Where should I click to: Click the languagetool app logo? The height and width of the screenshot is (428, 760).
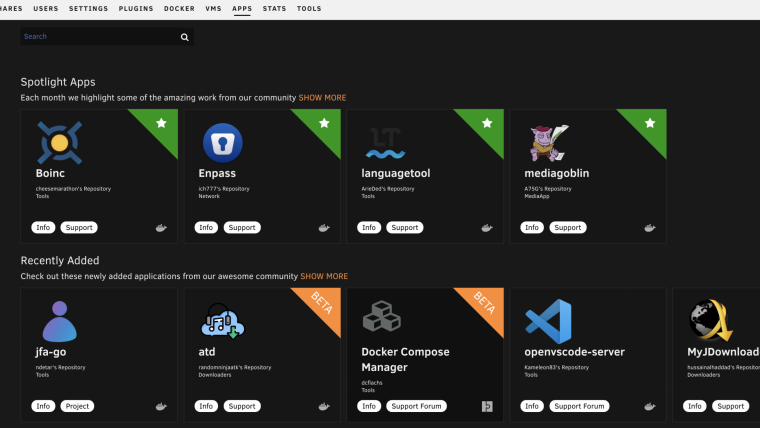click(x=385, y=143)
